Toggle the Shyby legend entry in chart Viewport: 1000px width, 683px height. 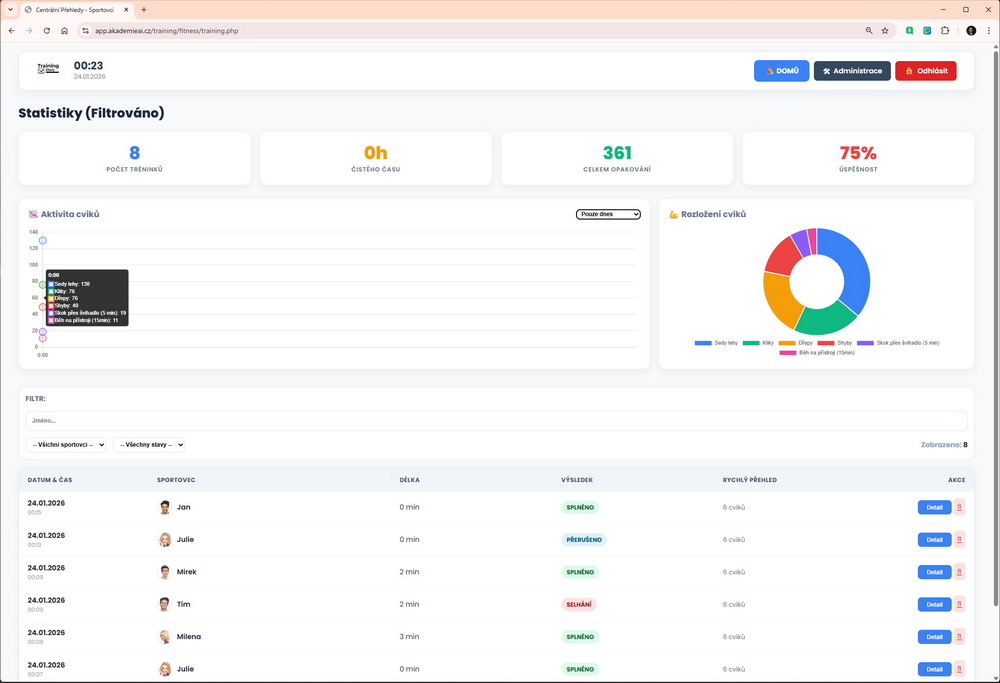838,343
